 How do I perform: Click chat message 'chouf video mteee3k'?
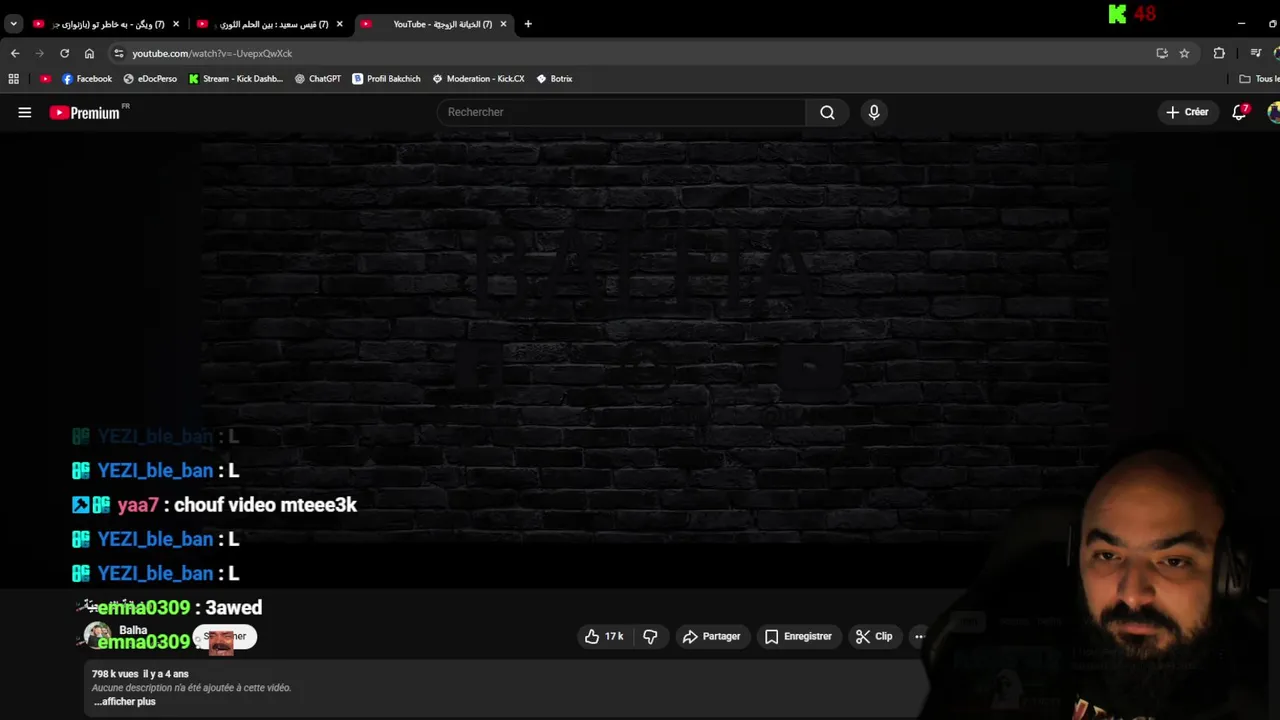click(x=265, y=505)
